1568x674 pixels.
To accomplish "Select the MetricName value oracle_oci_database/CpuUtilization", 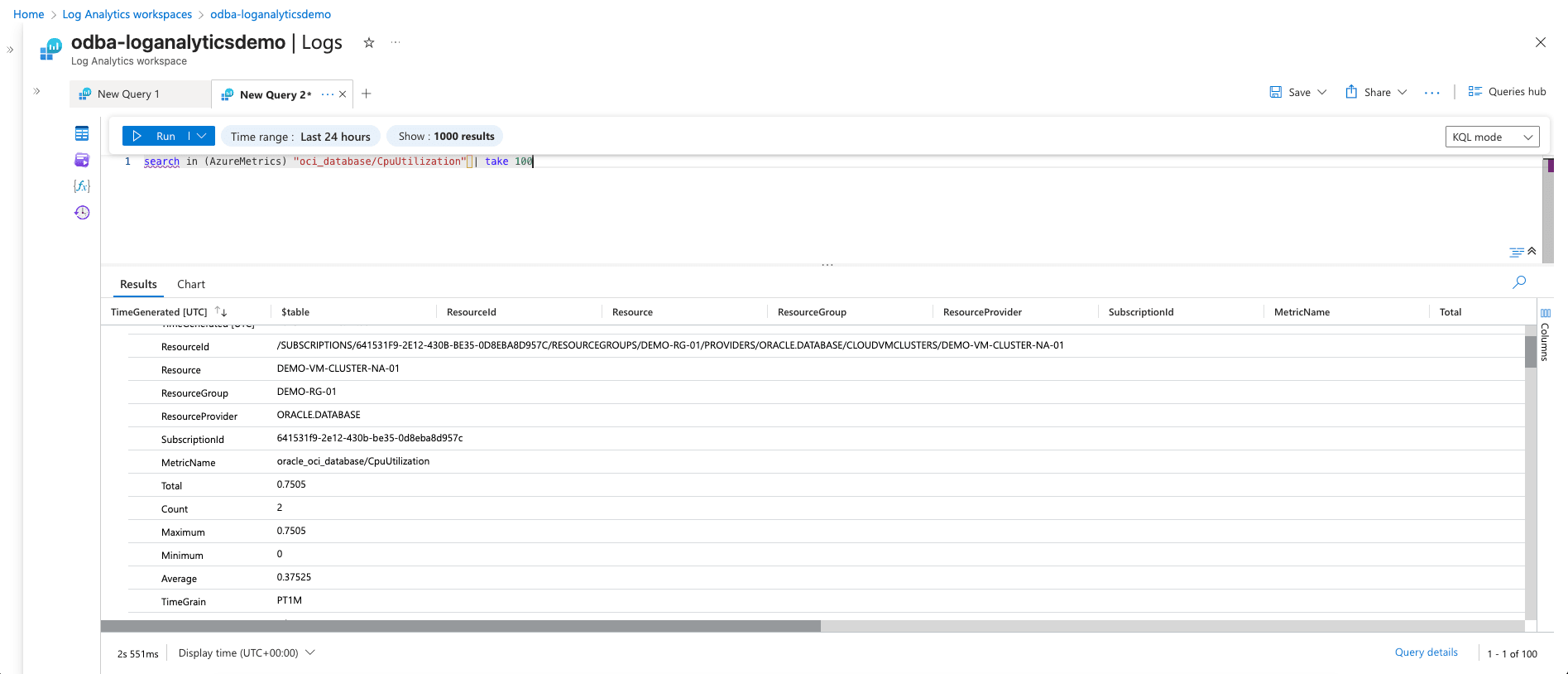I will click(x=353, y=461).
